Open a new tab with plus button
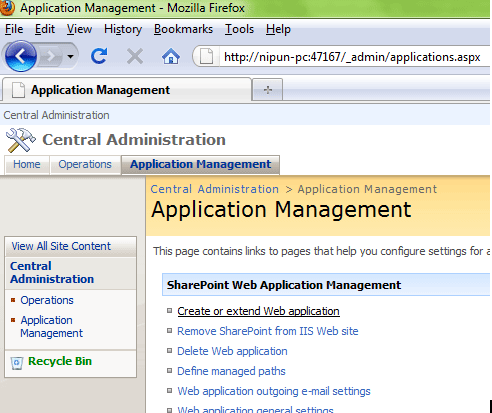This screenshot has height=413, width=492. [268, 90]
